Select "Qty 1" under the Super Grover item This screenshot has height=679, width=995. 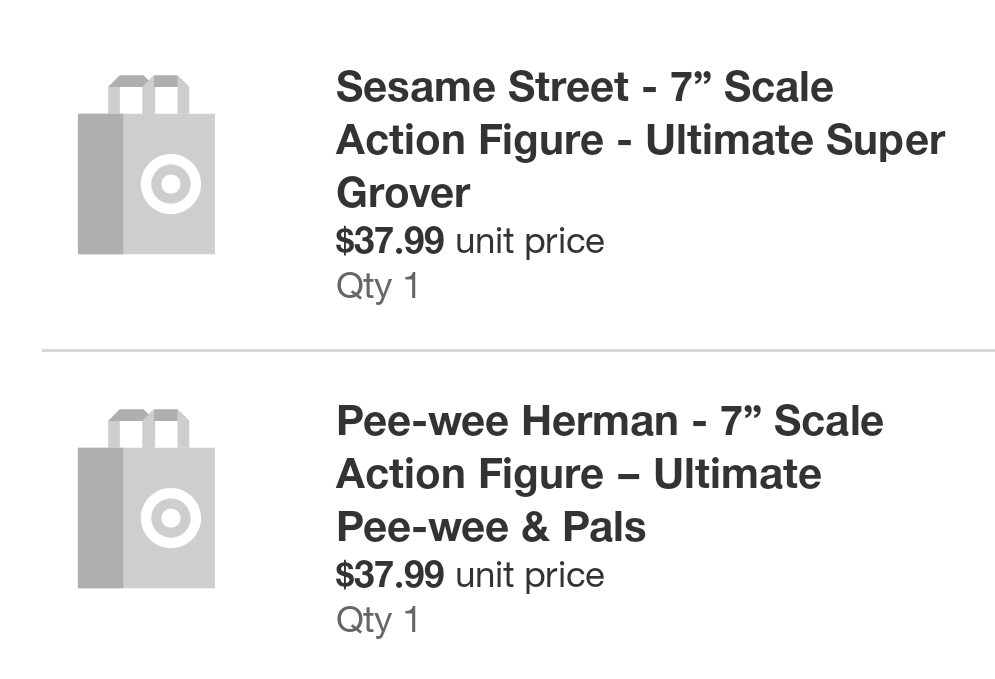[378, 287]
